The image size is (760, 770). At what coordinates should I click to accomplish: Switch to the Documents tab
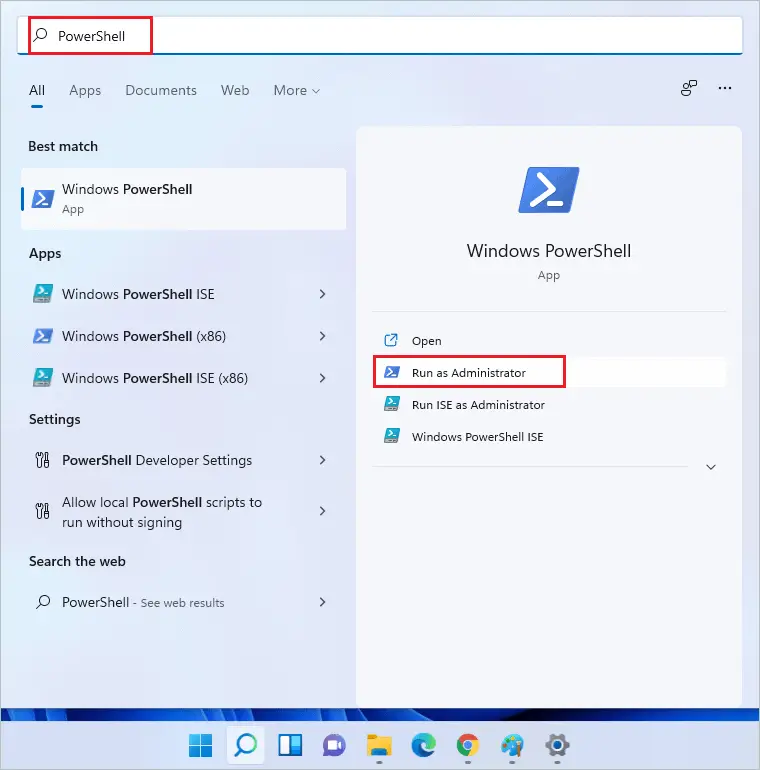pos(159,90)
